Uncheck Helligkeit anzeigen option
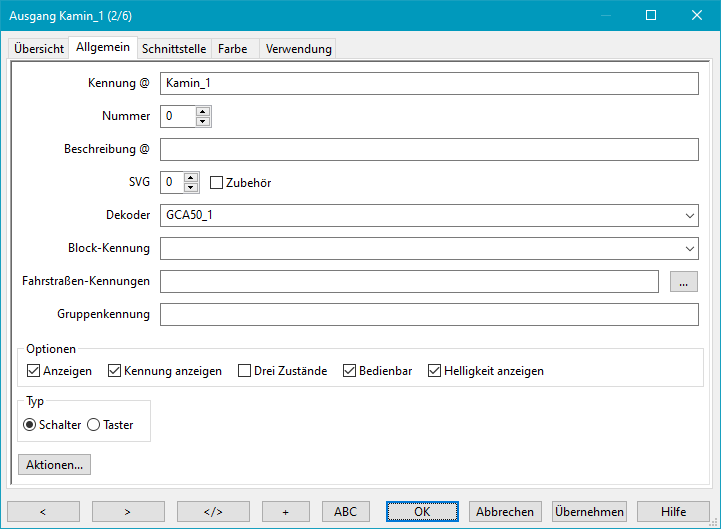The height and width of the screenshot is (529, 721). (x=435, y=371)
